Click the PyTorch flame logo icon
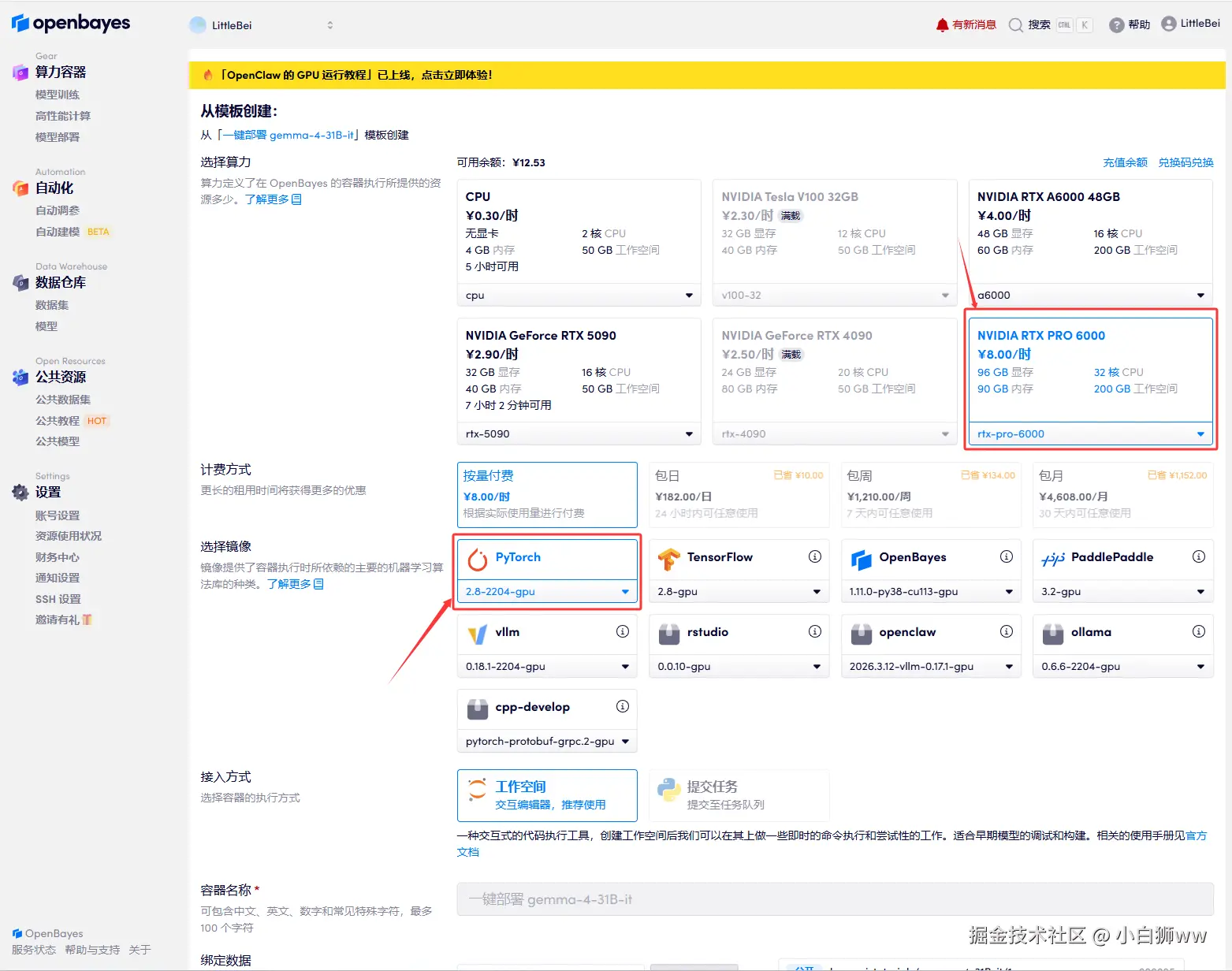Viewport: 1232px width, 971px height. tap(478, 559)
